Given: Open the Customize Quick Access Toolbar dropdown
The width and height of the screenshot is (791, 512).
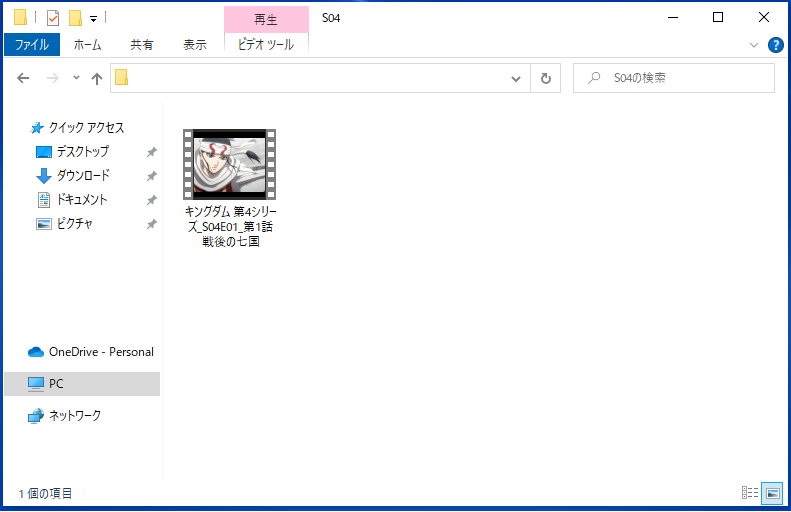Looking at the screenshot, I should pos(93,19).
